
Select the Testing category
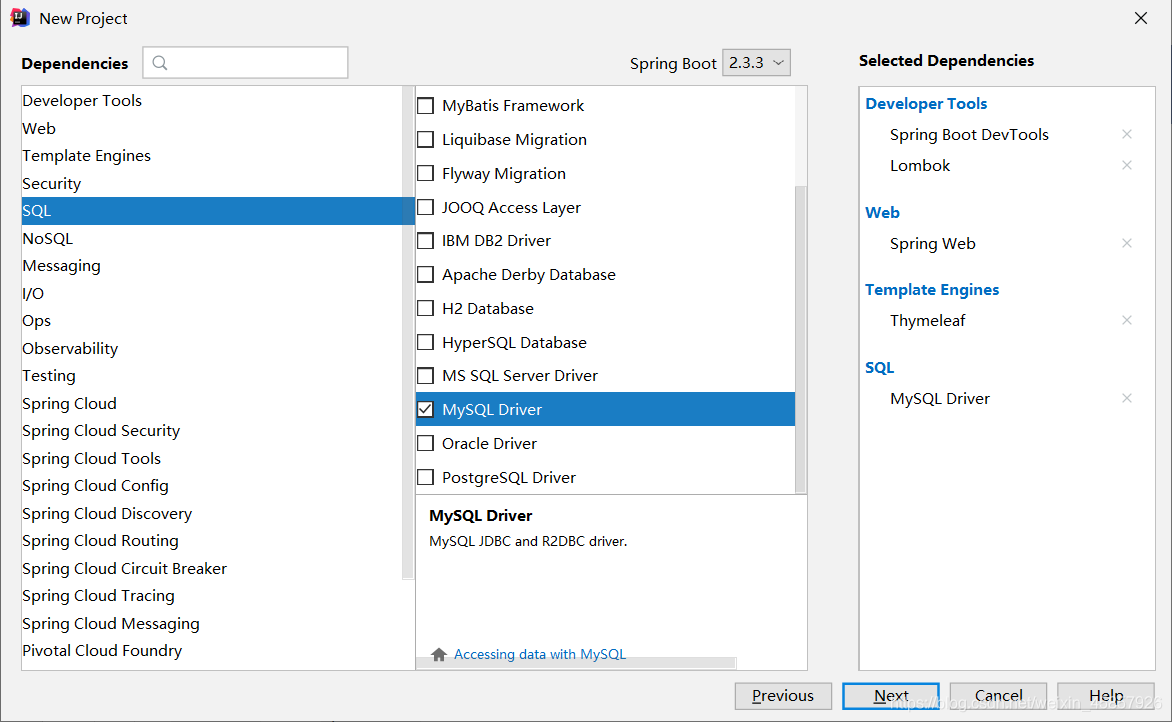click(212, 376)
